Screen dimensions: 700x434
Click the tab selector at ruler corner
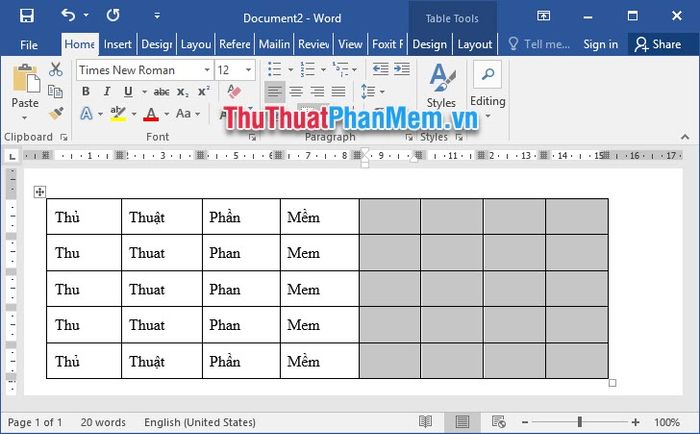(x=12, y=156)
